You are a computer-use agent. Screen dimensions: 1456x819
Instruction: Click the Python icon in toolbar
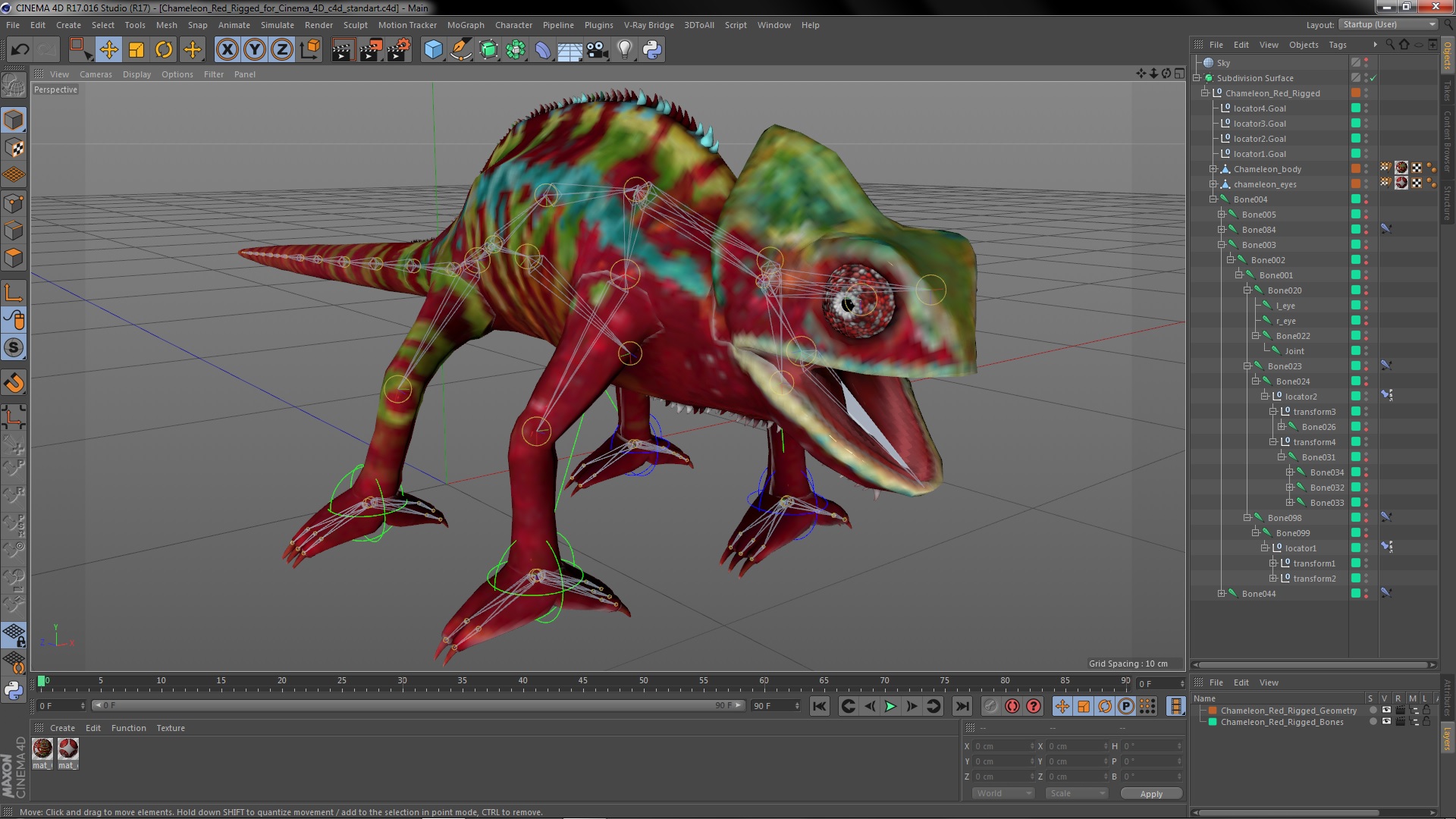point(652,50)
